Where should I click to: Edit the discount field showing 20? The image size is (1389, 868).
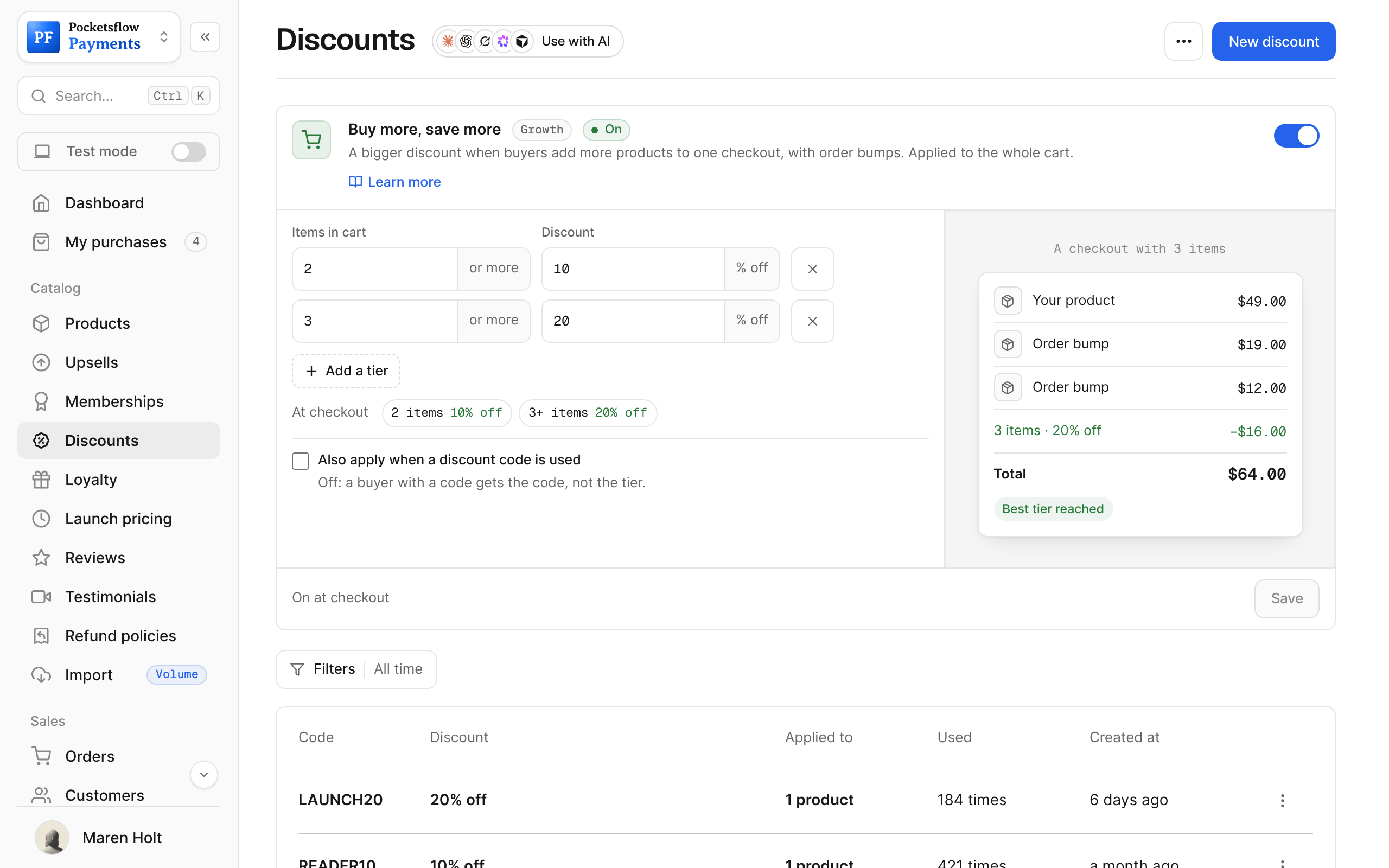[x=633, y=321]
